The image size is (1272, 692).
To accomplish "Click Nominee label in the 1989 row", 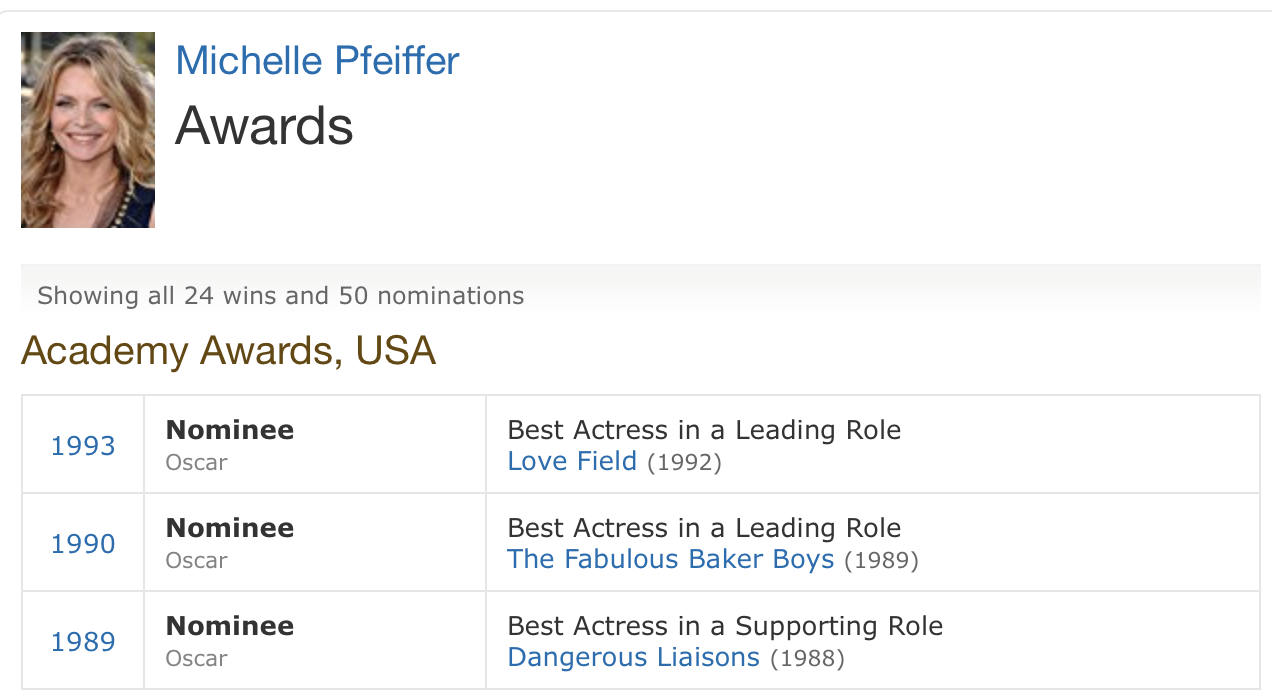I will tap(230, 626).
